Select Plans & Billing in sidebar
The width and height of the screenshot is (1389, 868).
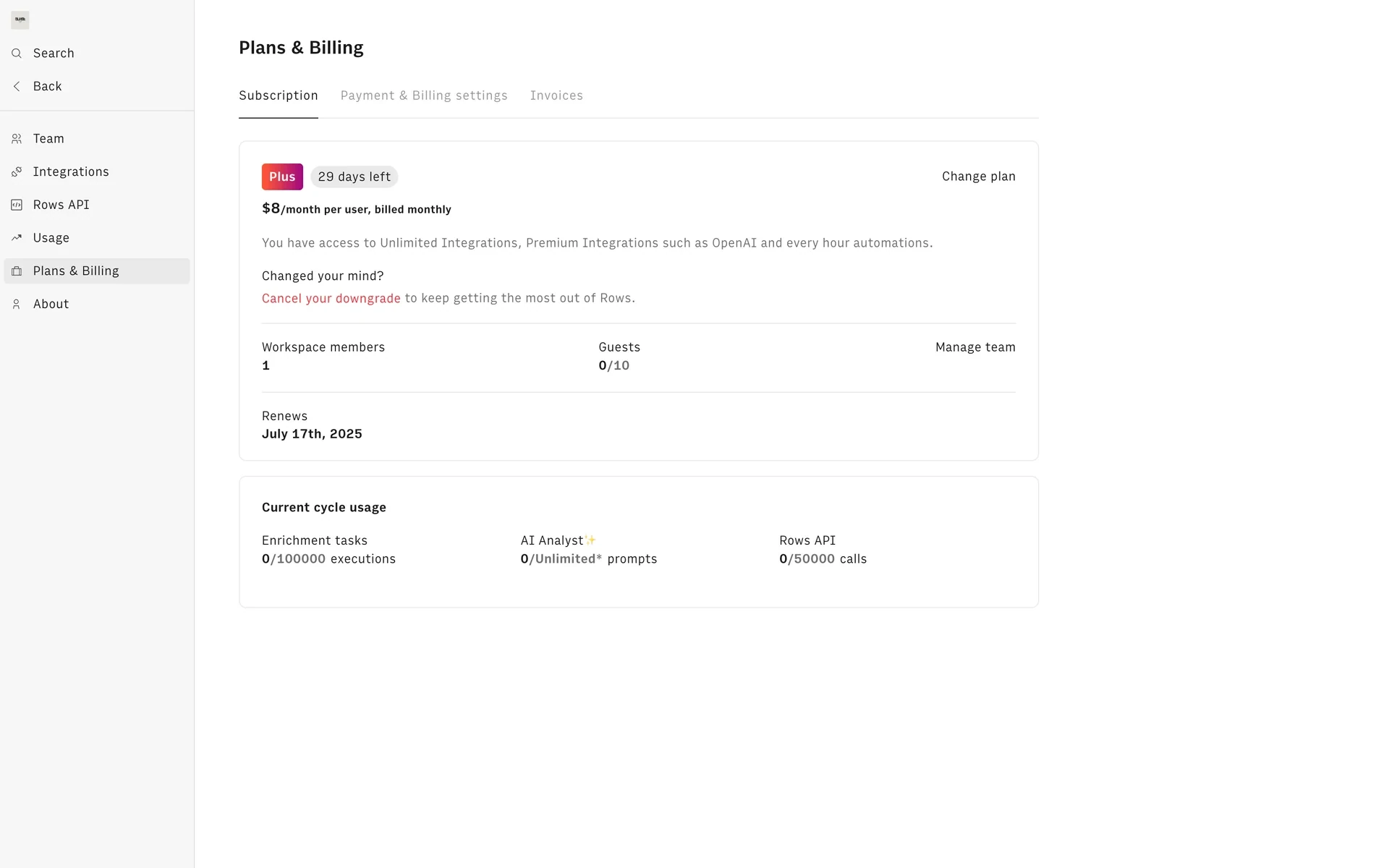coord(97,271)
